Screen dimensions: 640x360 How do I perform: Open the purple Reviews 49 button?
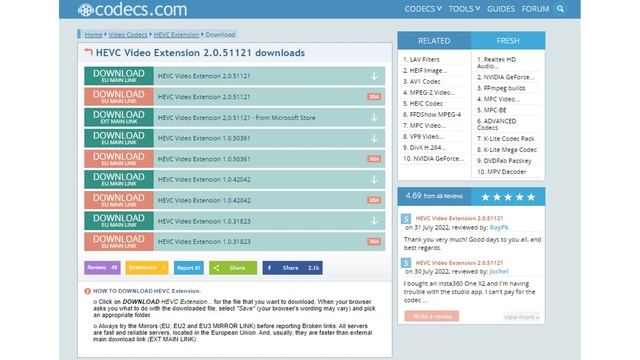(102, 268)
